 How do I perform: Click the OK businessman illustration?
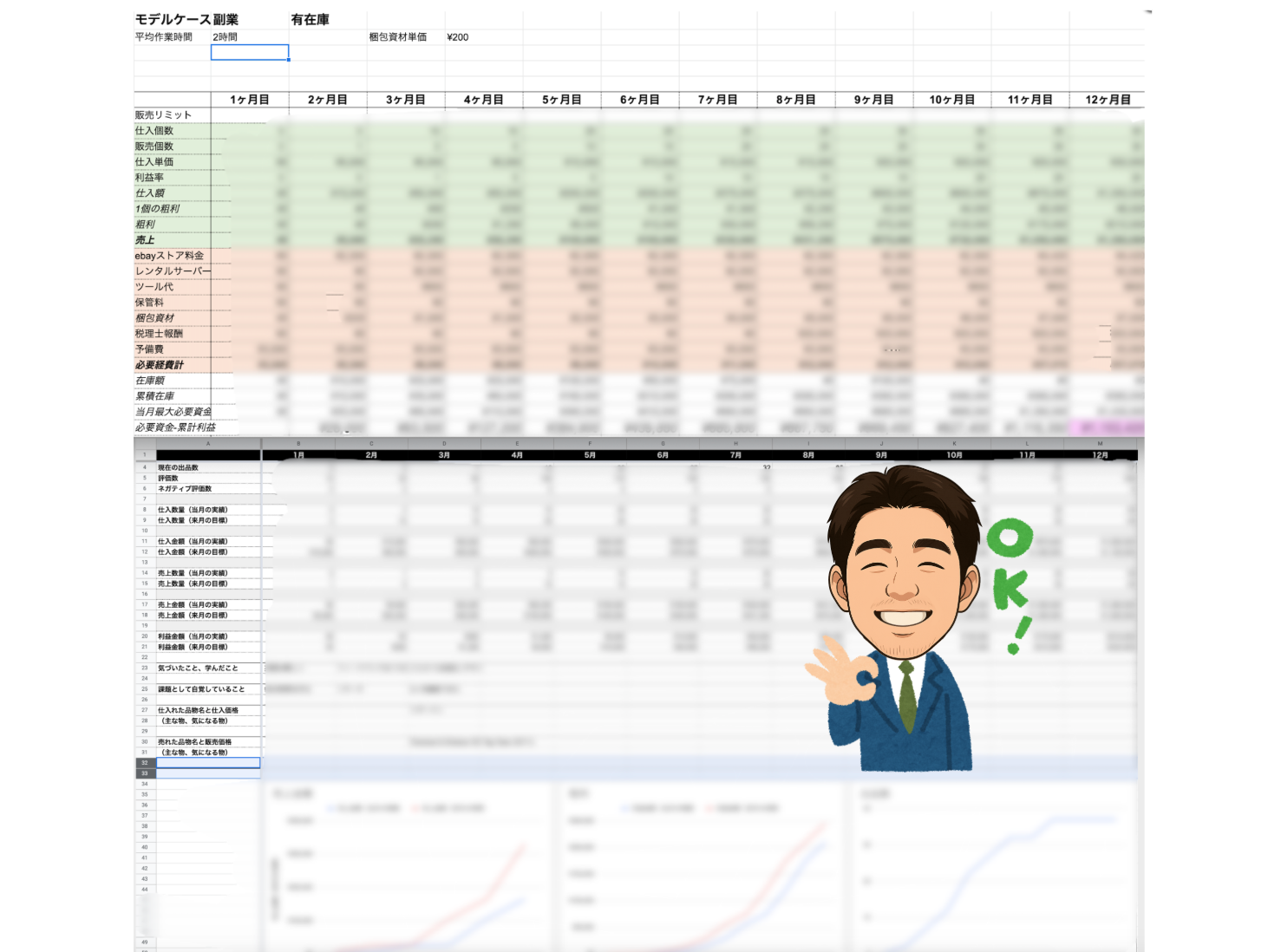pyautogui.click(x=918, y=617)
